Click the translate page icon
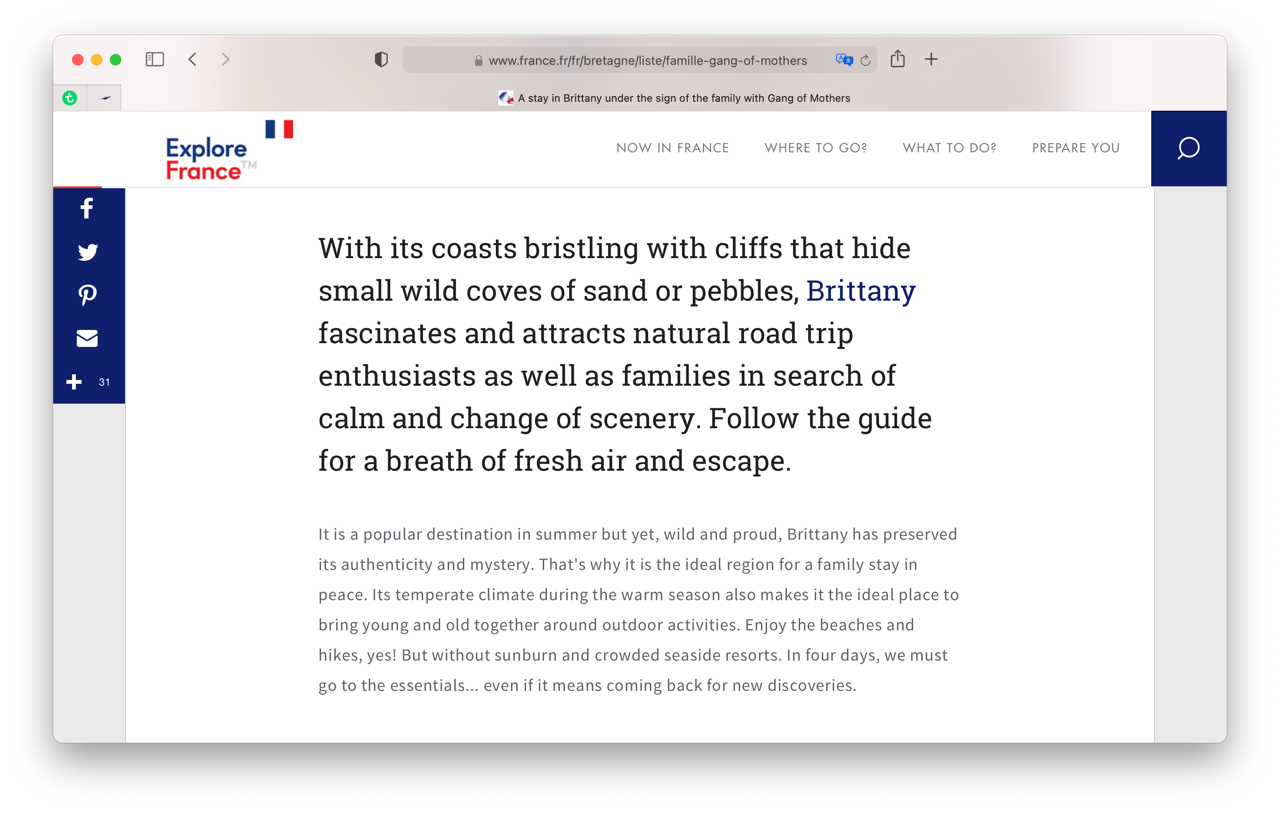The height and width of the screenshot is (813, 1280). (844, 60)
